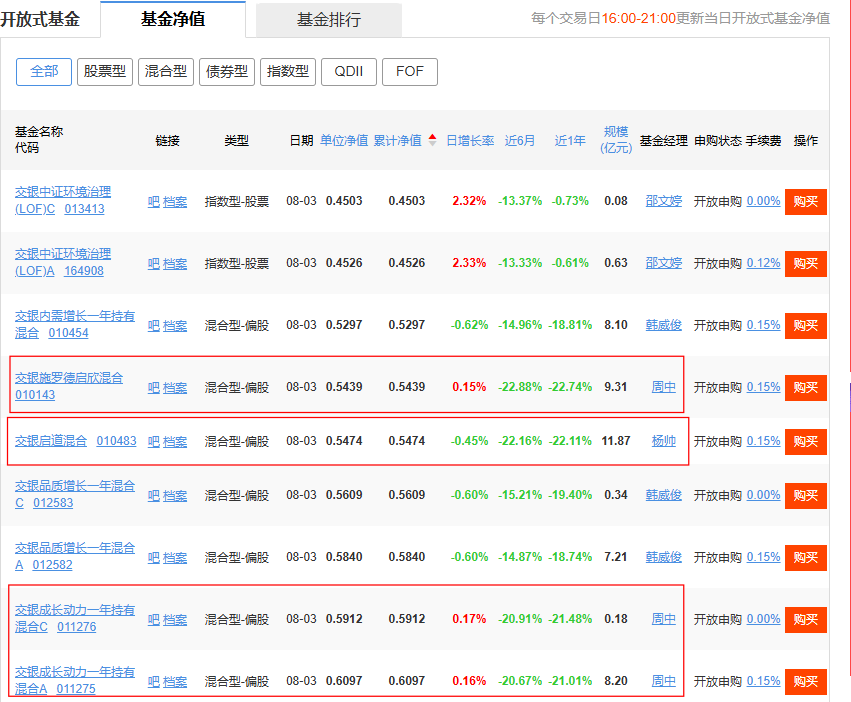The width and height of the screenshot is (851, 702).
Task: Filter funds by 股票型
Action: (x=105, y=72)
